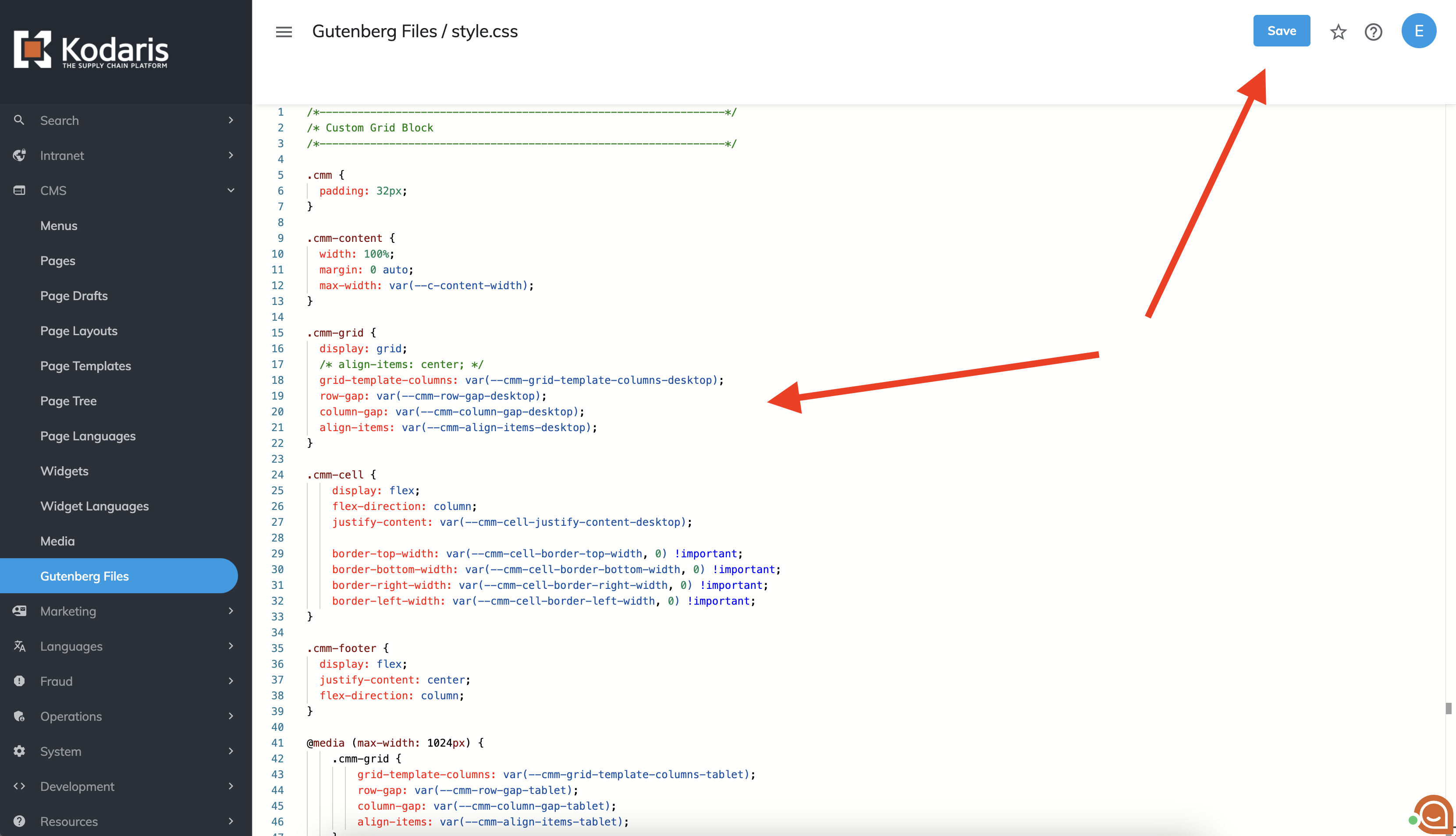Screen dimensions: 1456x836
Task: Open the Page Templates menu item
Action: coord(85,366)
